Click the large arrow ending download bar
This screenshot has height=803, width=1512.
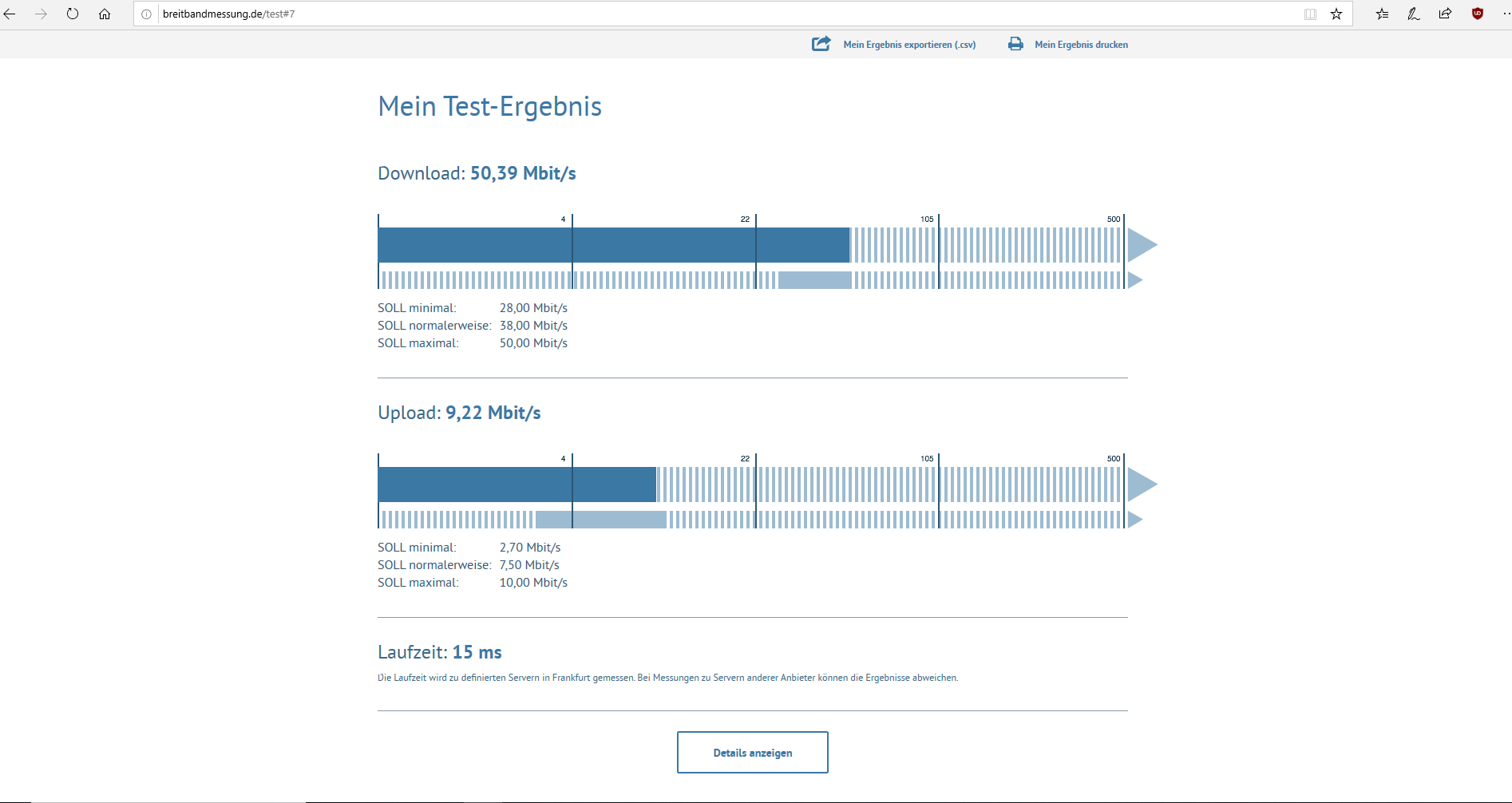1142,245
